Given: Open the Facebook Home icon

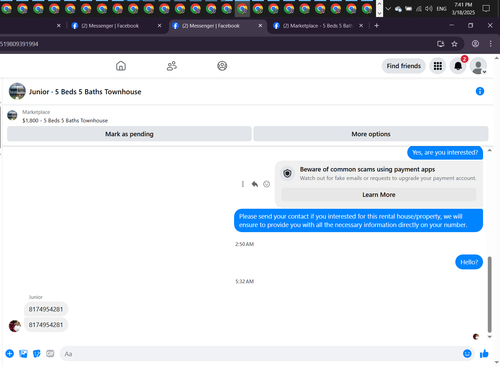Looking at the screenshot, I should pyautogui.click(x=121, y=66).
